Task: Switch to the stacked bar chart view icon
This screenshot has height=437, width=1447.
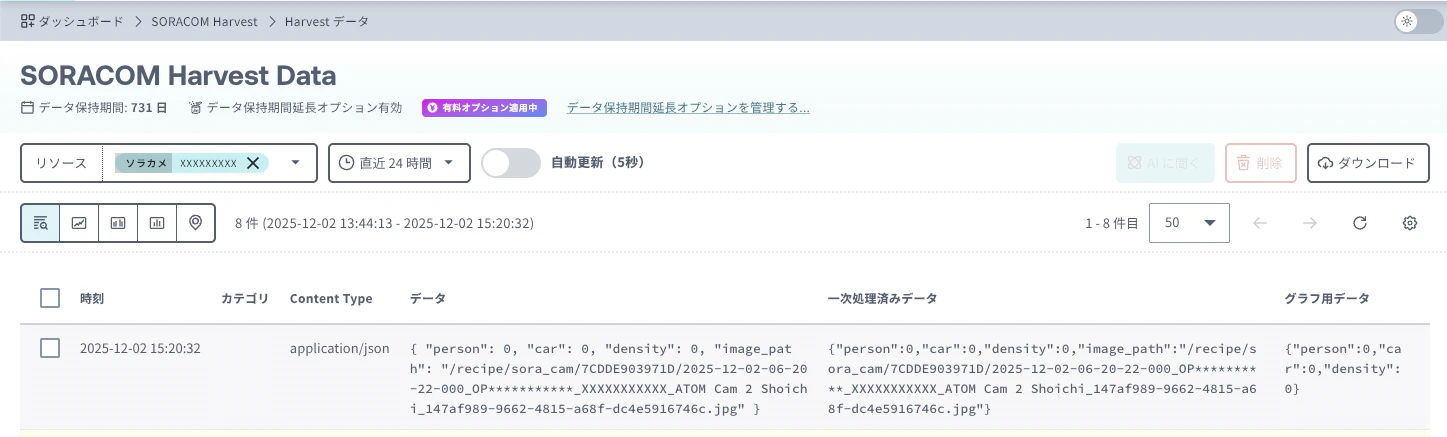Action: click(x=118, y=223)
